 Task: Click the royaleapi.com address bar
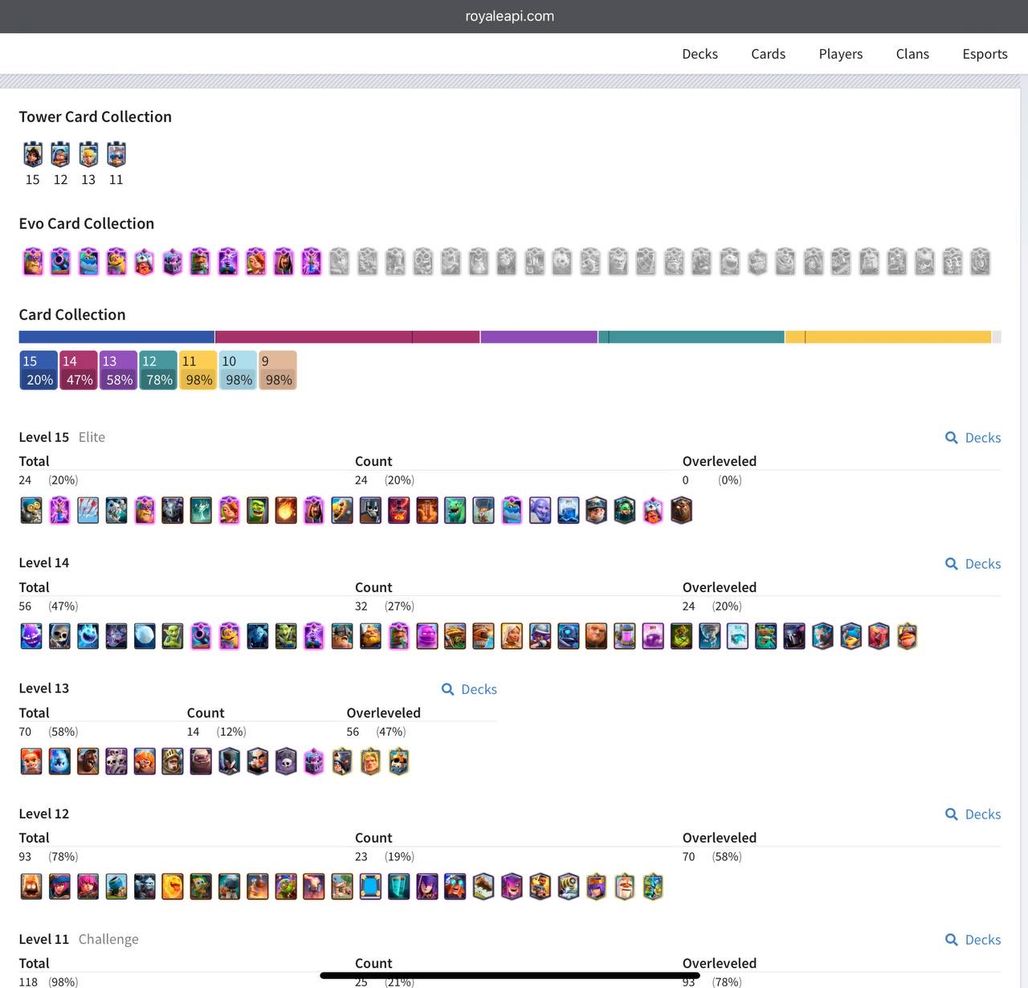pos(509,16)
